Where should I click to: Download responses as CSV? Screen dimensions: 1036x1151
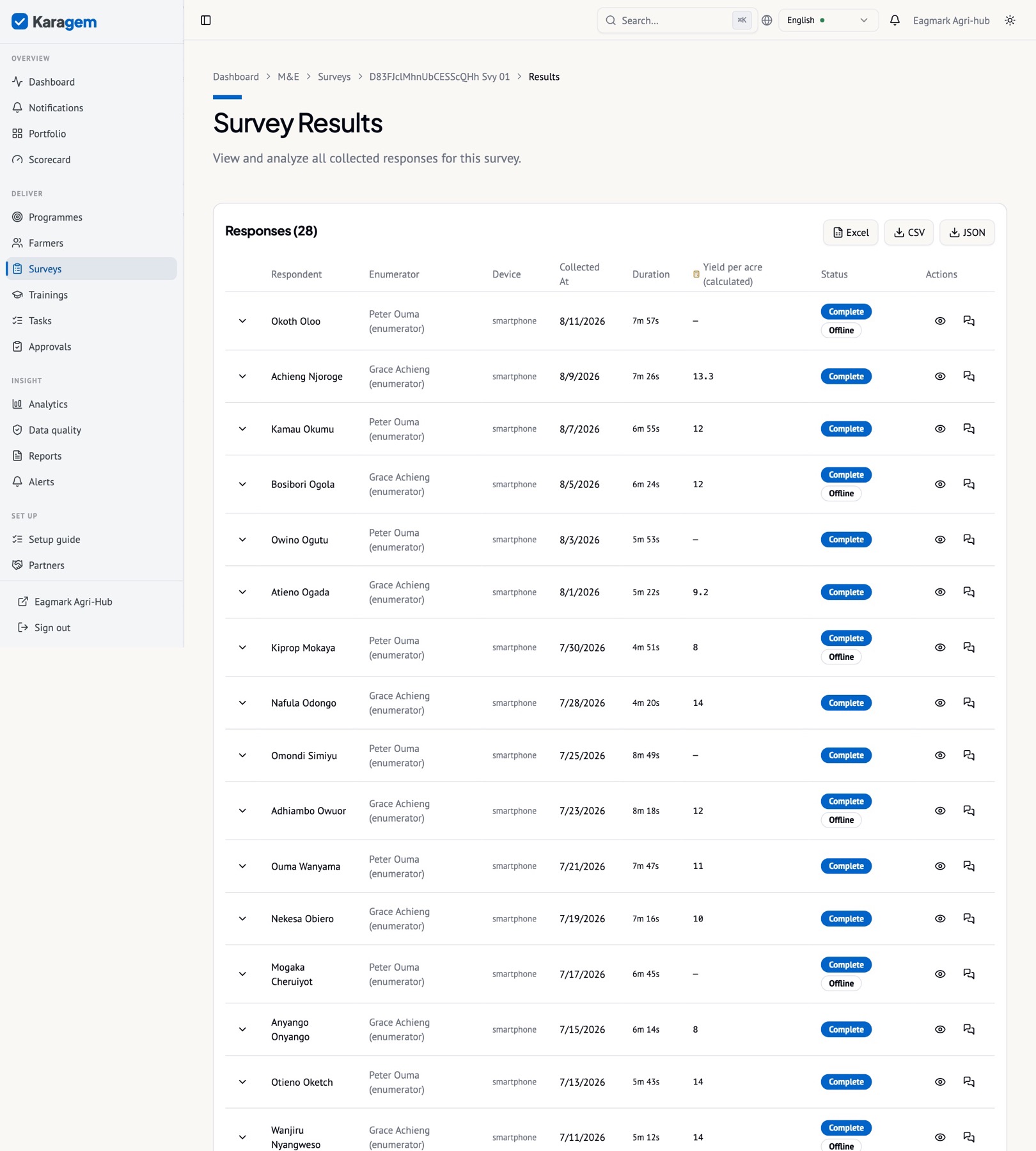(909, 233)
